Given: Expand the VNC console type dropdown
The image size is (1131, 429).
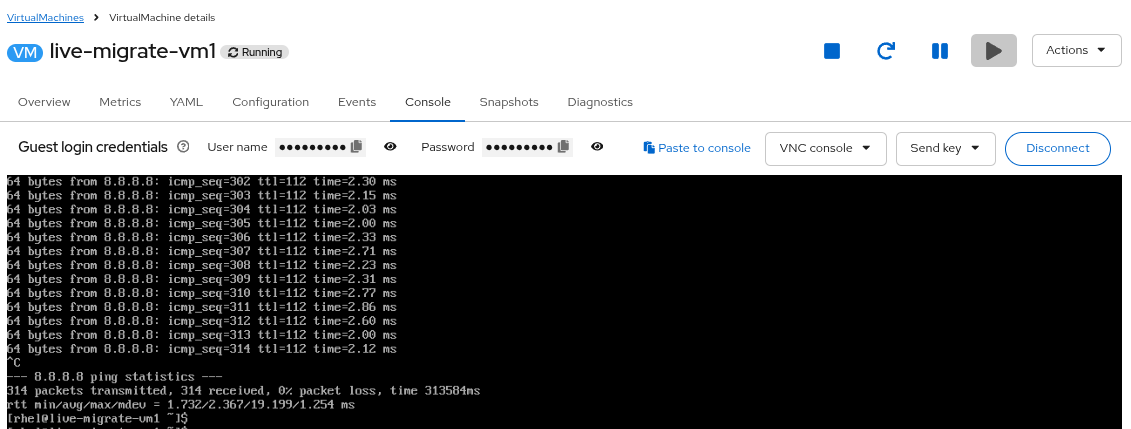Looking at the screenshot, I should (825, 148).
